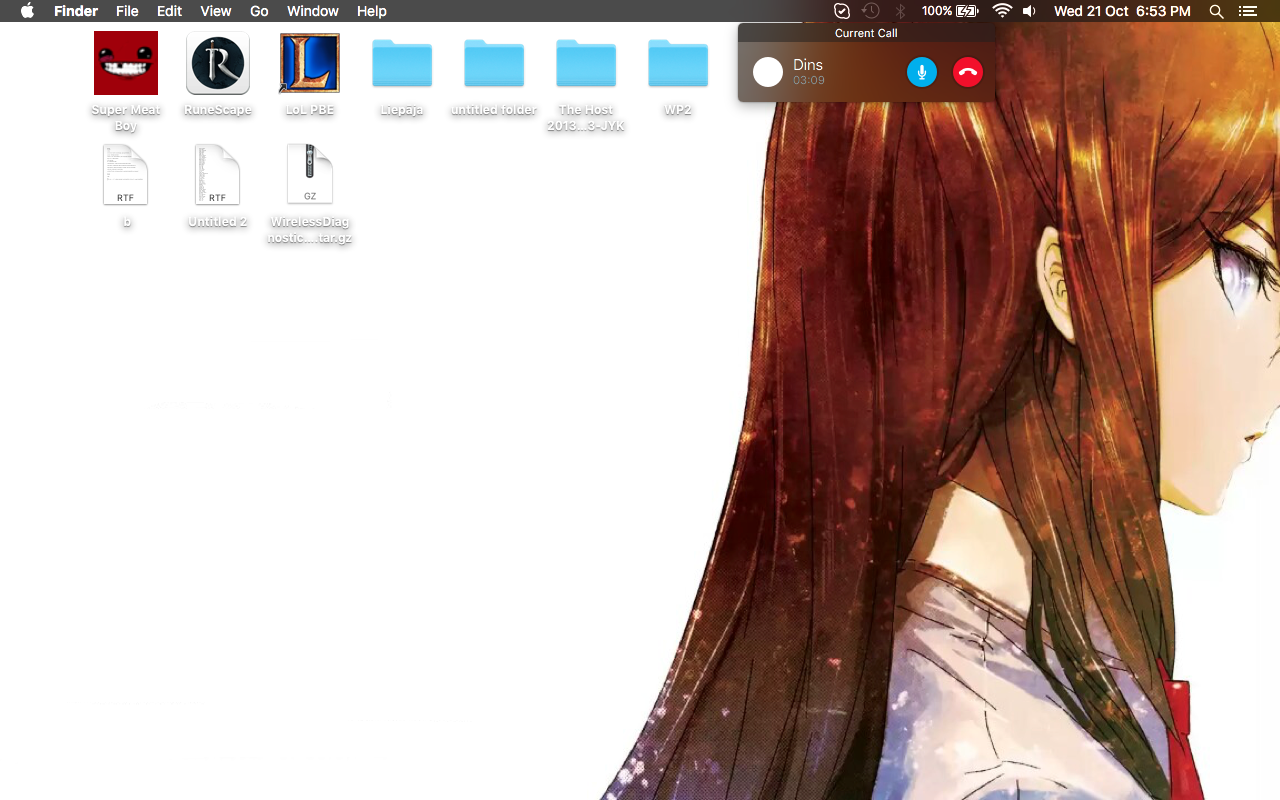Open the Finder menu
Image resolution: width=1280 pixels, height=800 pixels.
(76, 11)
